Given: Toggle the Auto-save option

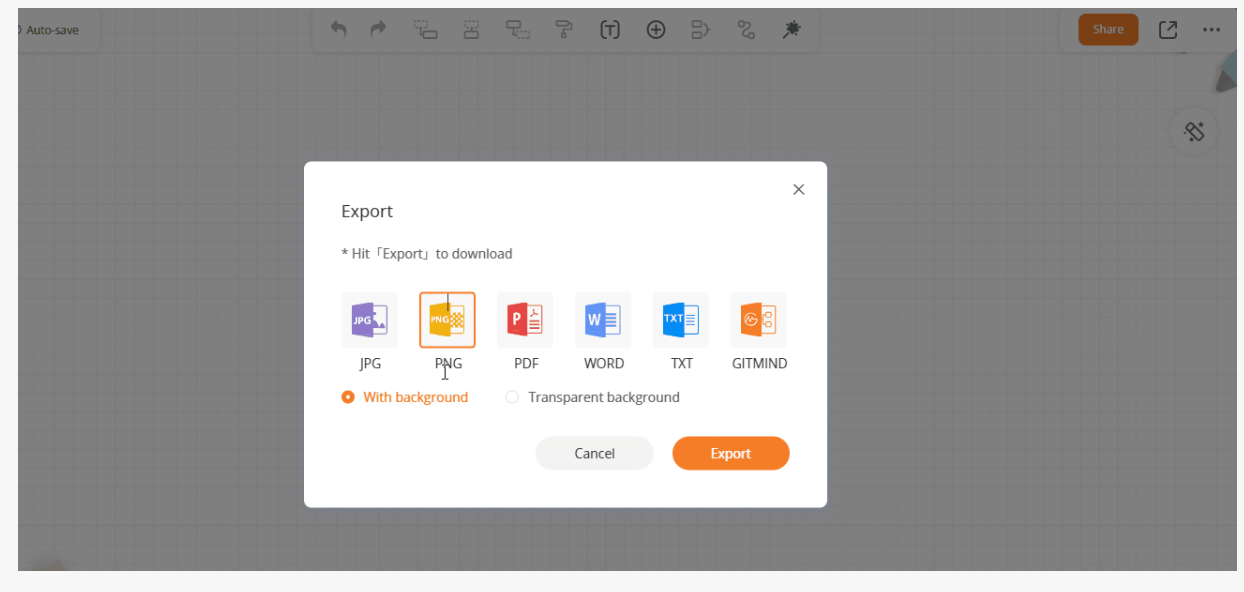Looking at the screenshot, I should (x=52, y=29).
